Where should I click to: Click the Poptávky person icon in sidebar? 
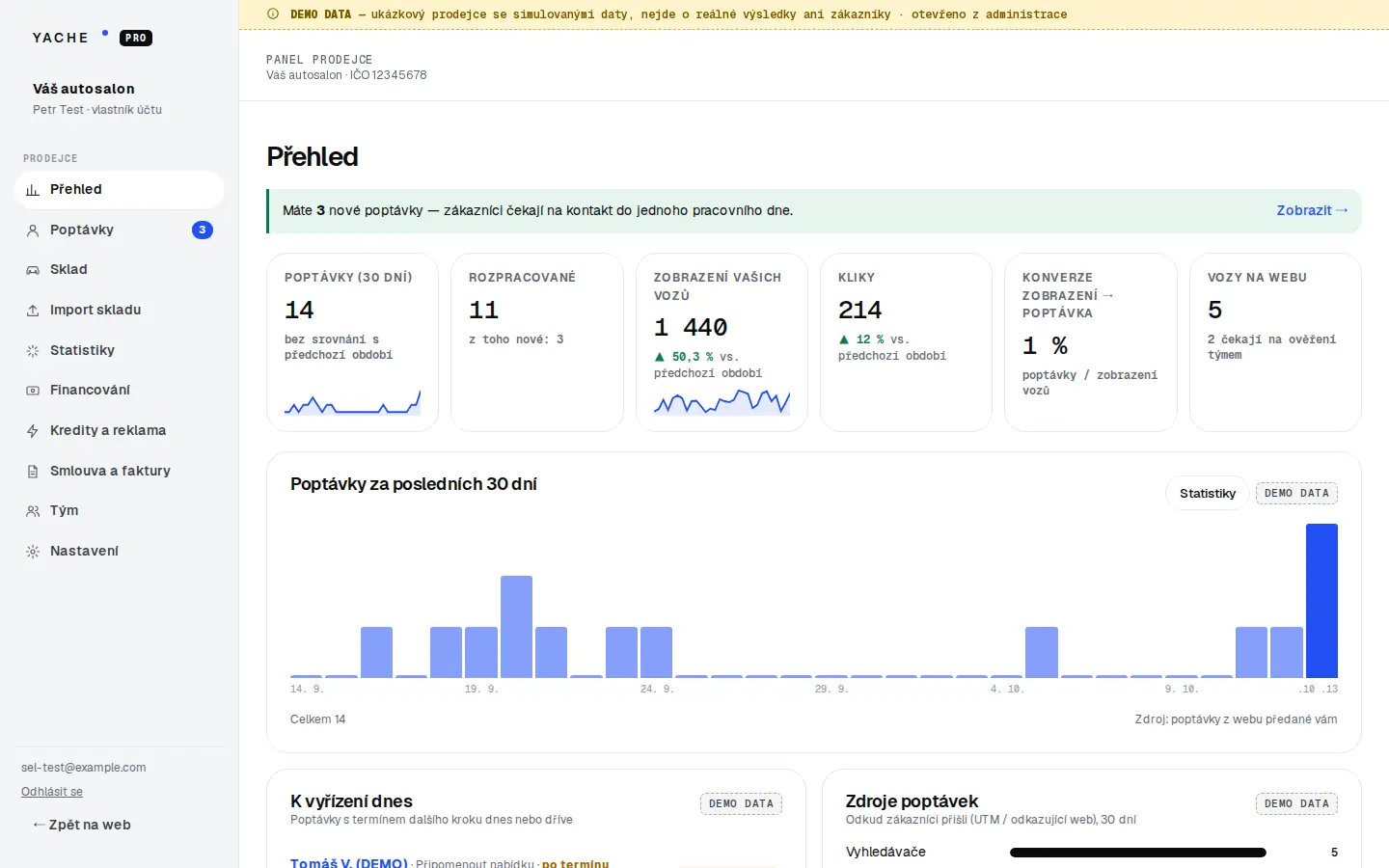[33, 231]
